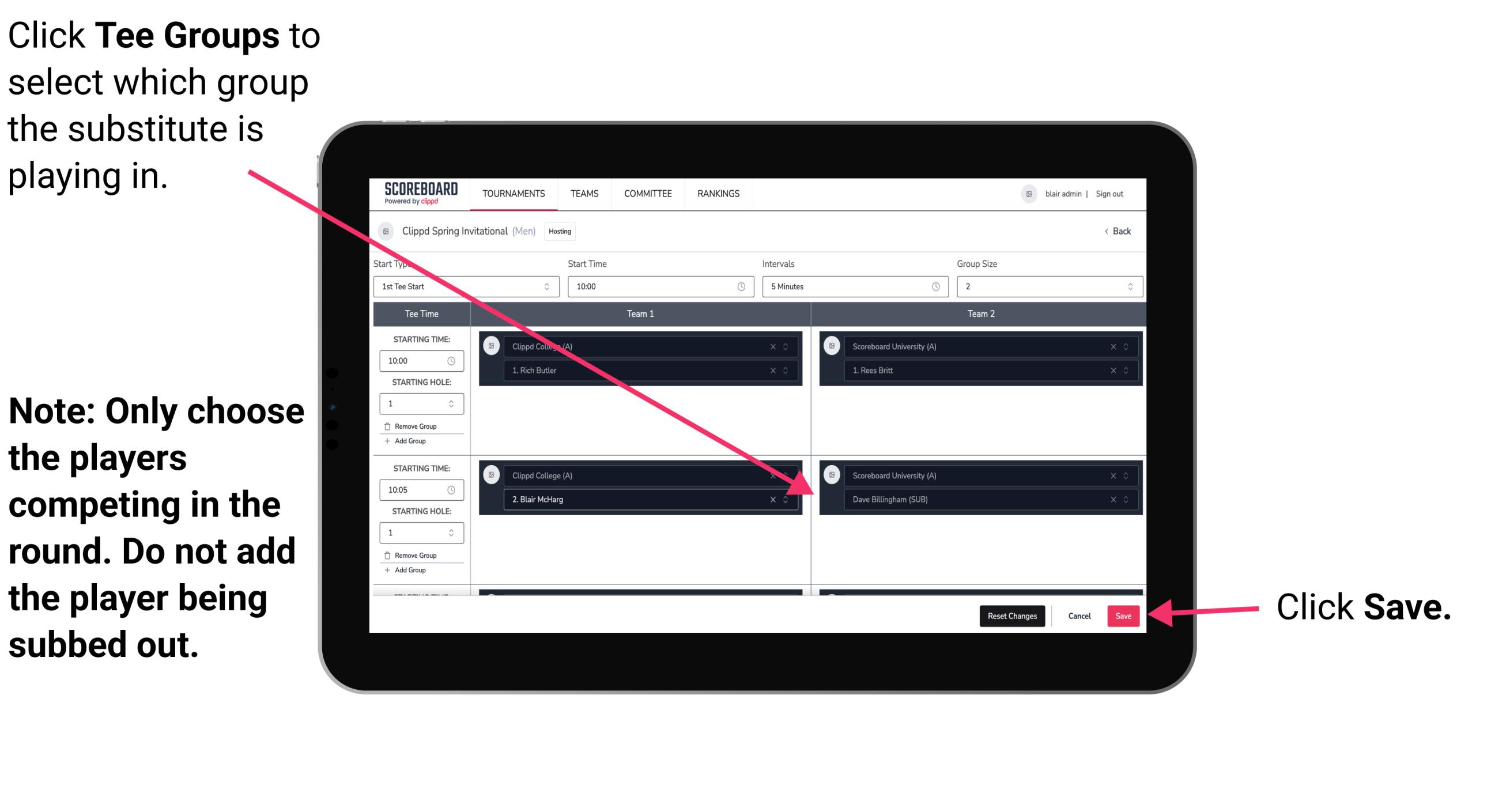1510x812 pixels.
Task: Click X icon to remove Blair McHarg
Action: click(774, 499)
